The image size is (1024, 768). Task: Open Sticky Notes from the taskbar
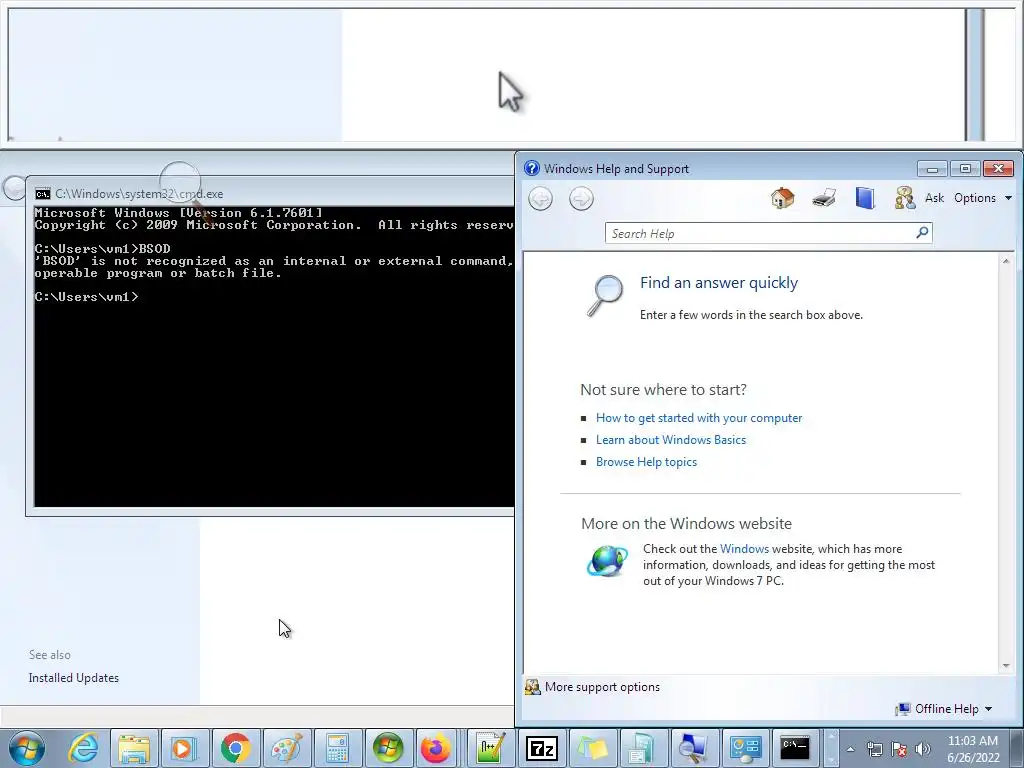[x=592, y=748]
